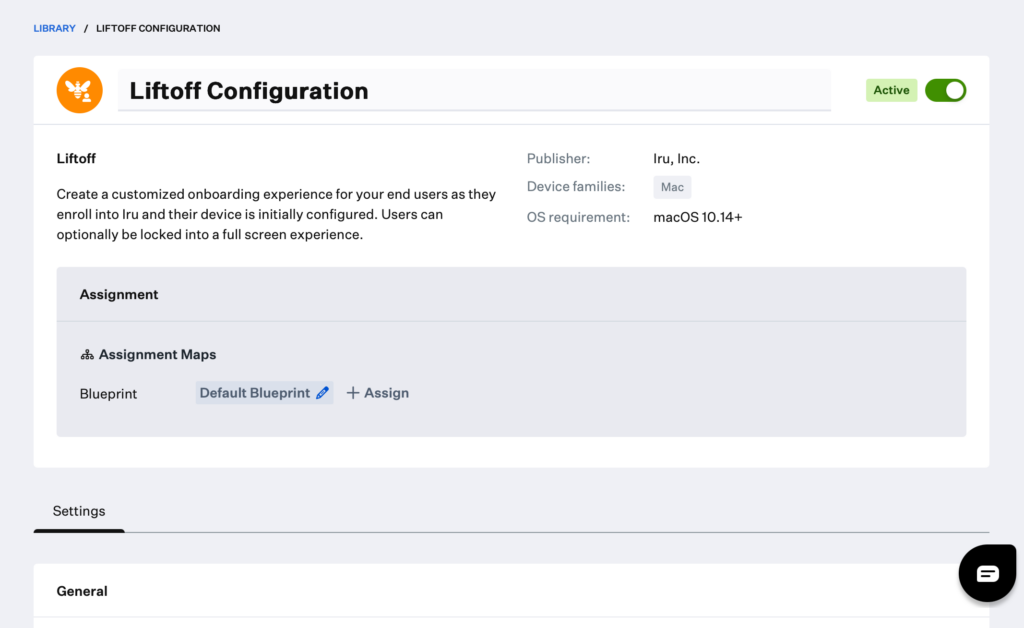Toggle the Active switch off

945,90
